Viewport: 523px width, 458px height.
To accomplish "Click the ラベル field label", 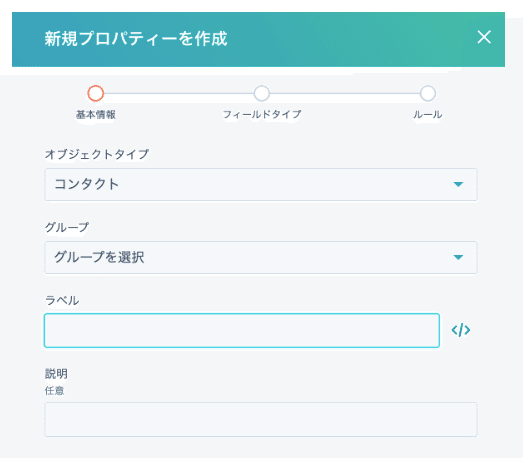I will 62,301.
